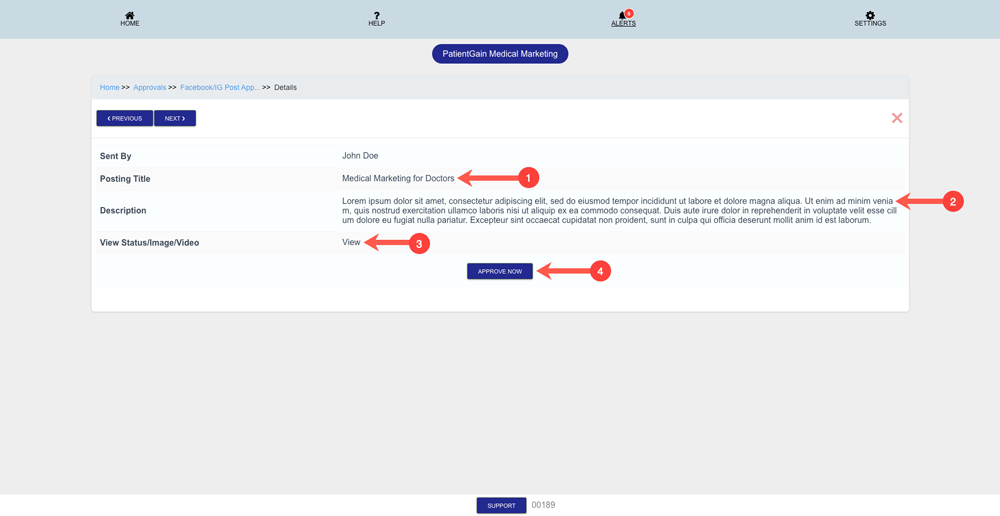Open the Help question mark icon

[x=377, y=15]
